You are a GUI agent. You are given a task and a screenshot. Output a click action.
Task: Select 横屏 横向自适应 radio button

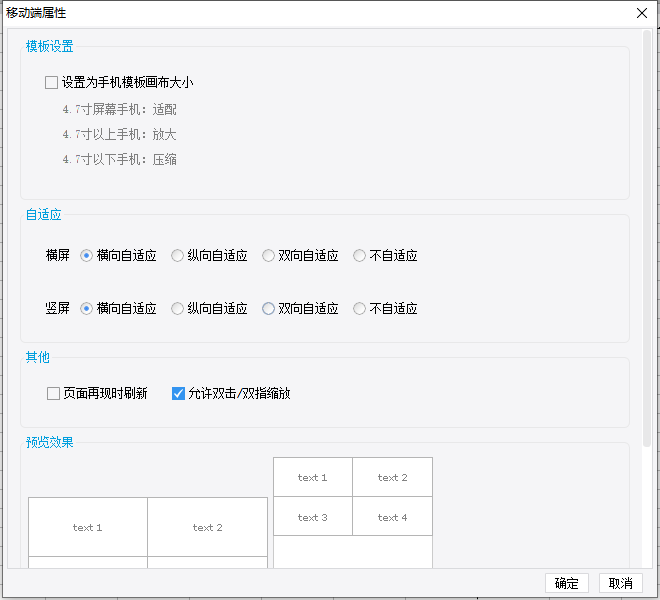pos(86,256)
